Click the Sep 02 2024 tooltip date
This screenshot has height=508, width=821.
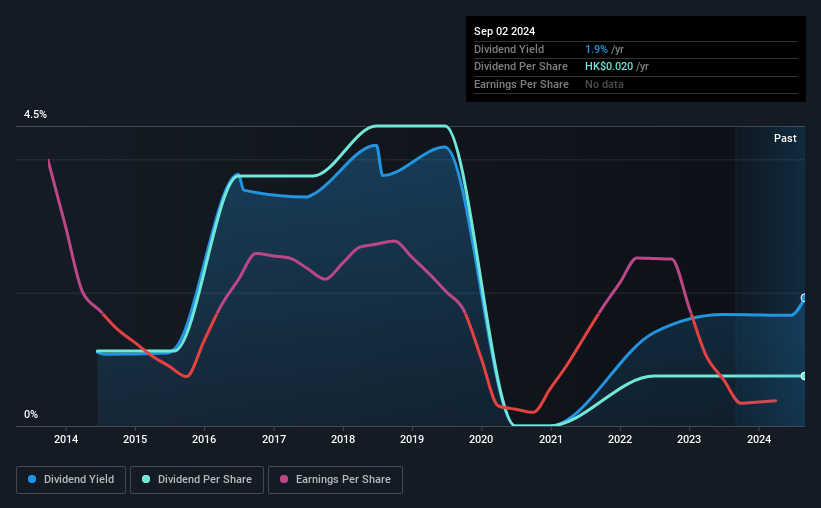pos(504,31)
